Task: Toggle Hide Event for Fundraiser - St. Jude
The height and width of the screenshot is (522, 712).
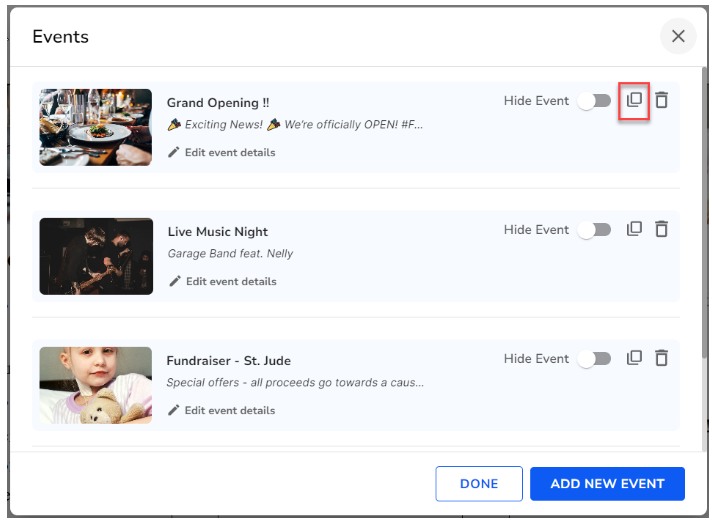Action: point(594,359)
